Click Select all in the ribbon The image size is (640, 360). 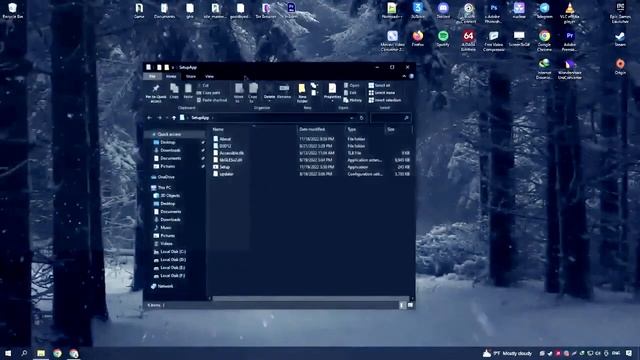[380, 85]
